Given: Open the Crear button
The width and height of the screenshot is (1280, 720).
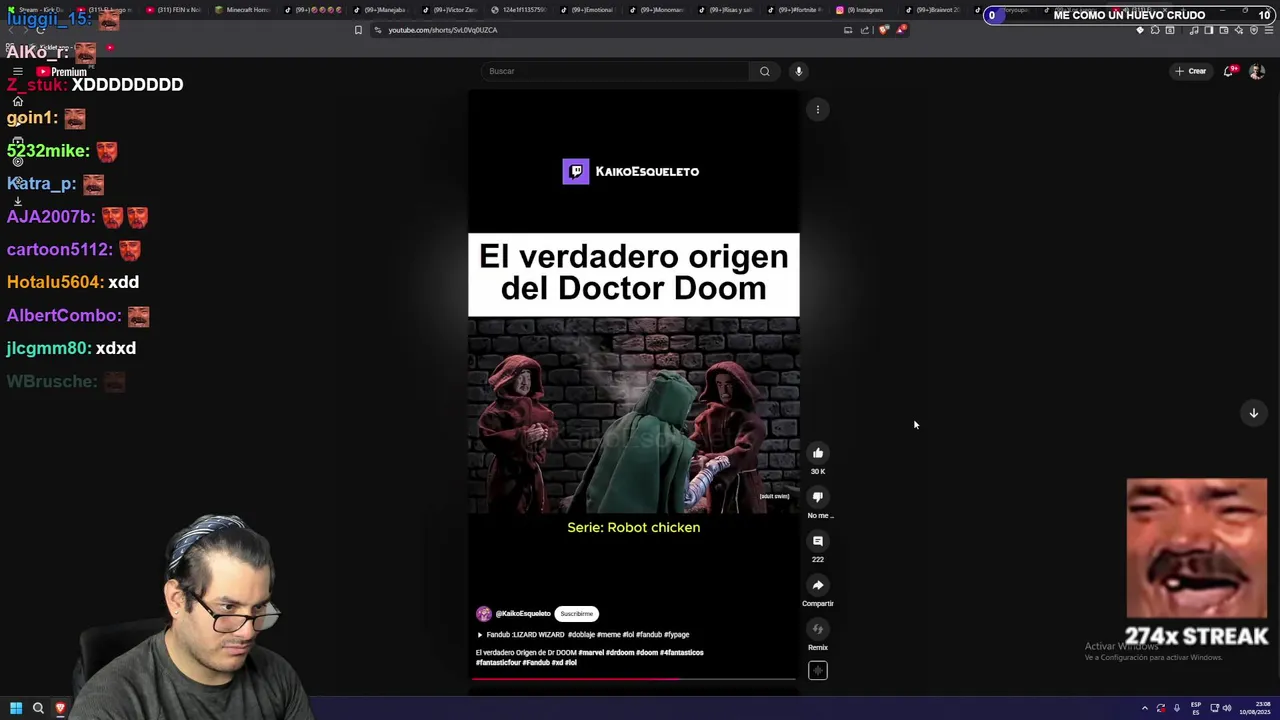Looking at the screenshot, I should 1190,71.
